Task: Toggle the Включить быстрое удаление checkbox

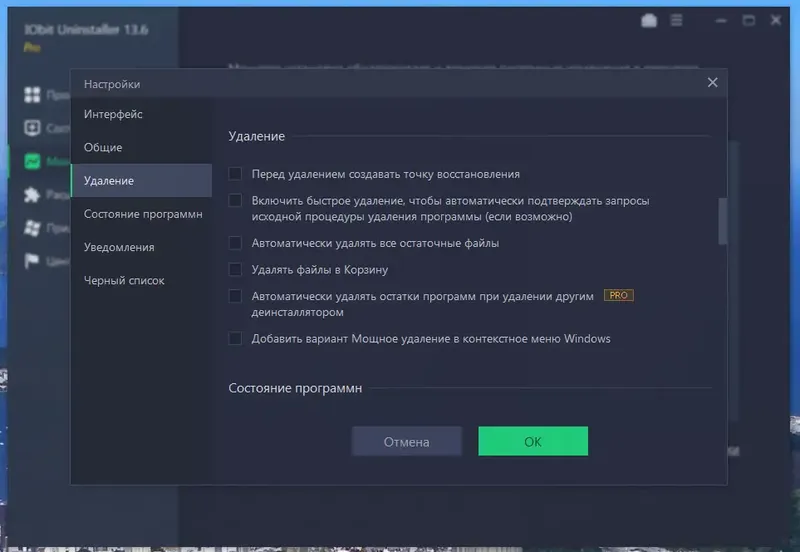Action: coord(235,200)
